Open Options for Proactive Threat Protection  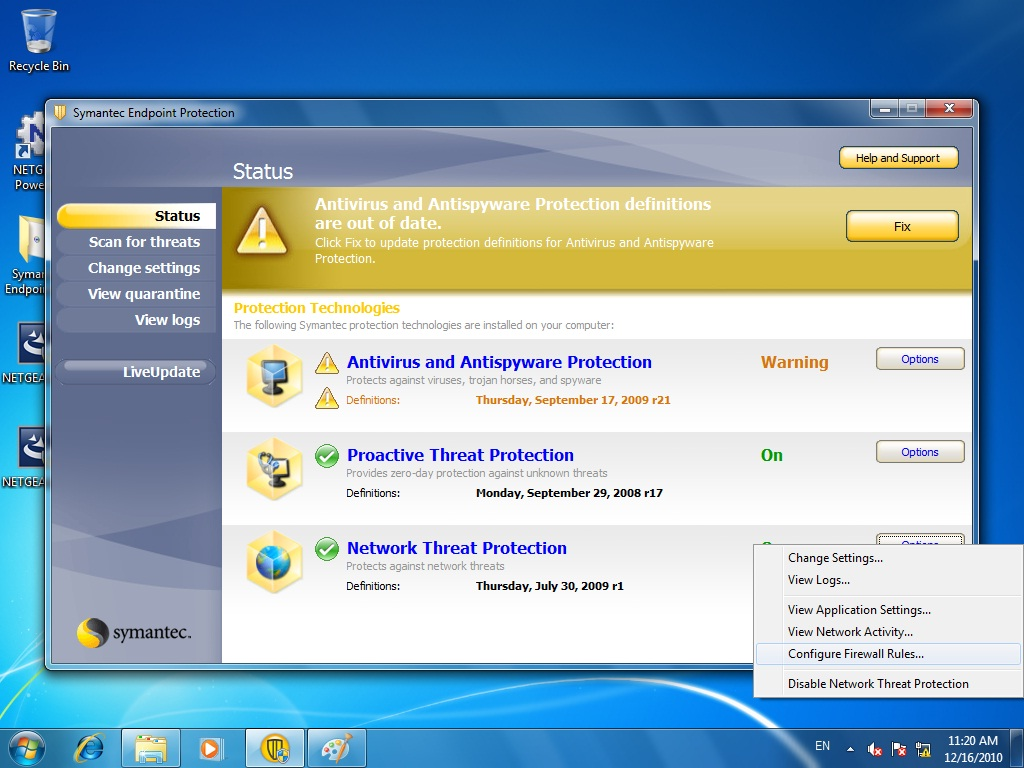(920, 452)
